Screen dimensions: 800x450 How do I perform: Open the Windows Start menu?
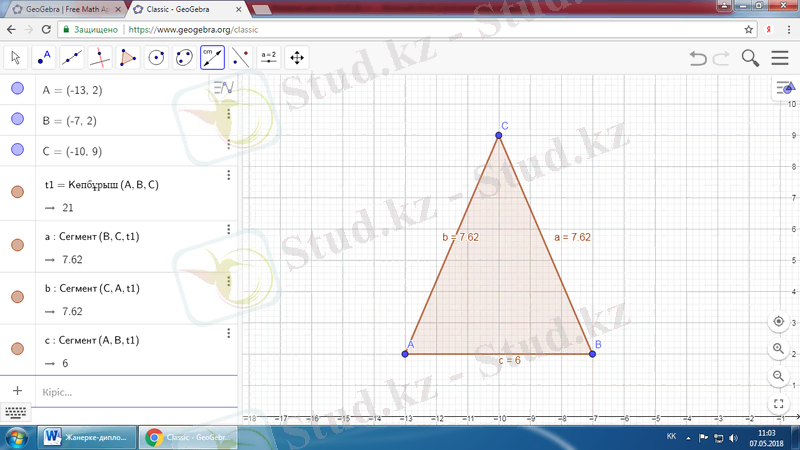coord(16,438)
